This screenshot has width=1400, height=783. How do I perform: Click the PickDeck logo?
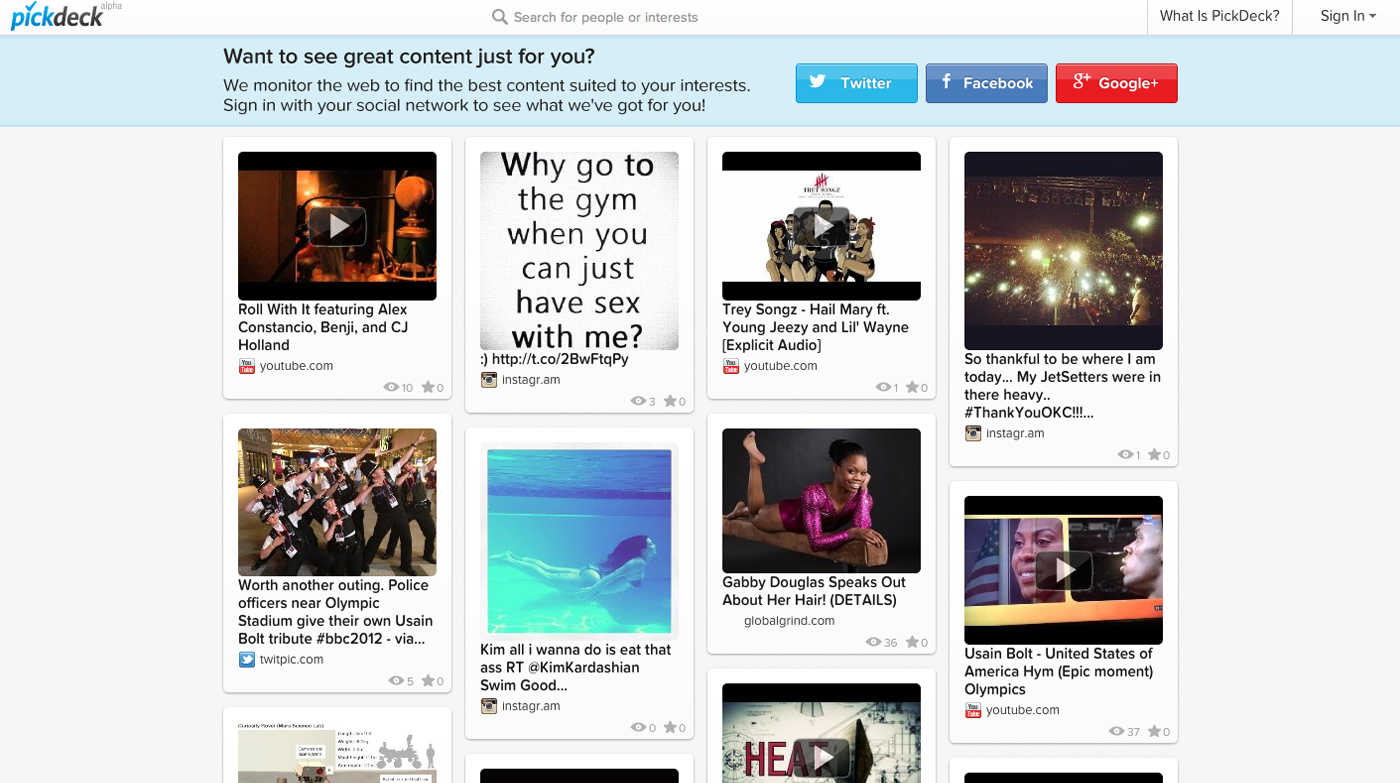pos(58,16)
